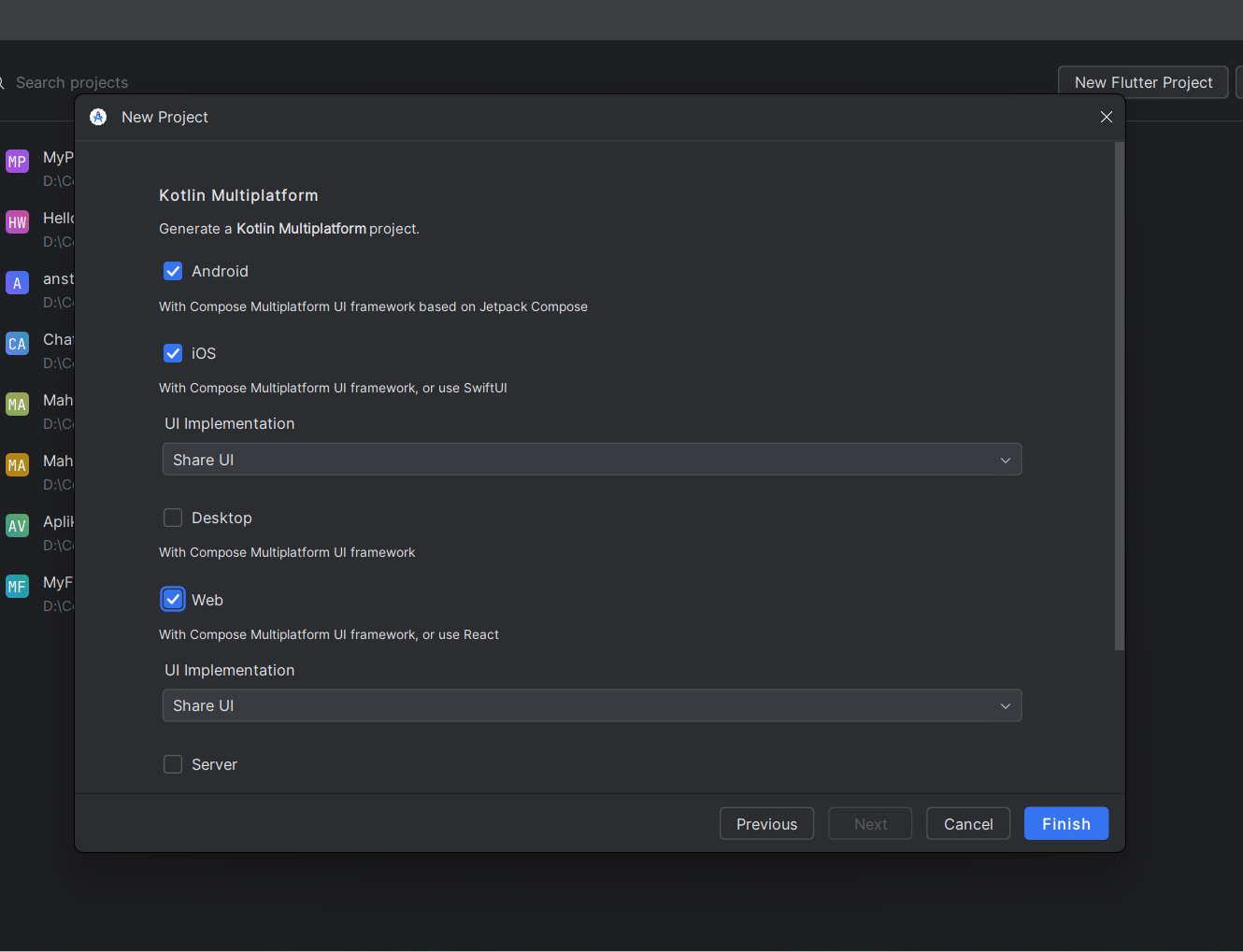Uncheck the Web platform checkbox

(x=173, y=600)
